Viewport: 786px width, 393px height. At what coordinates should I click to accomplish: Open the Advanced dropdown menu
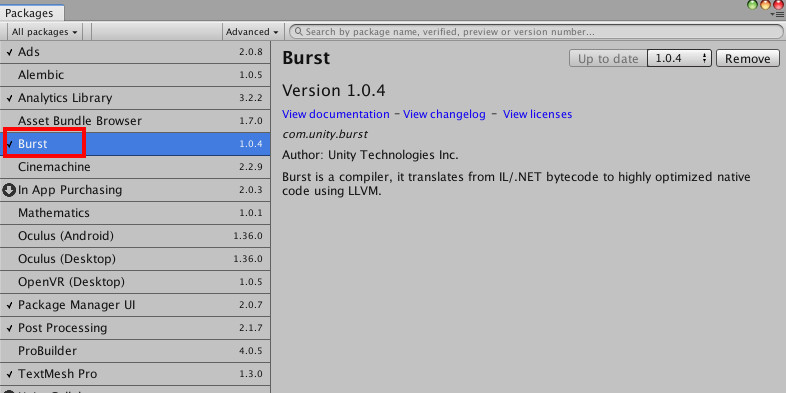(252, 32)
